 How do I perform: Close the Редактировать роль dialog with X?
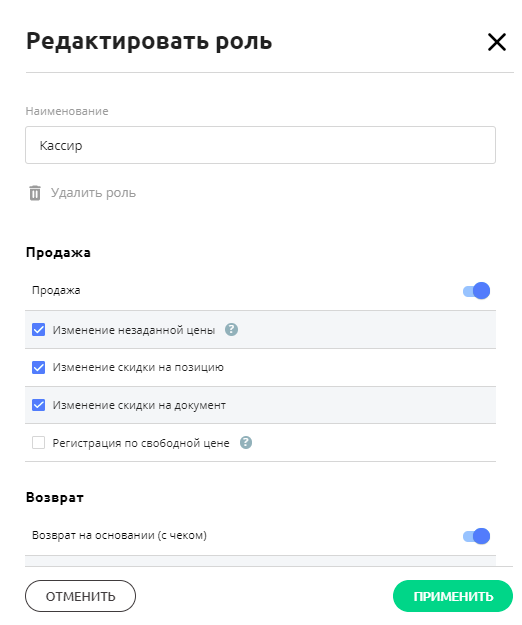coord(496,42)
